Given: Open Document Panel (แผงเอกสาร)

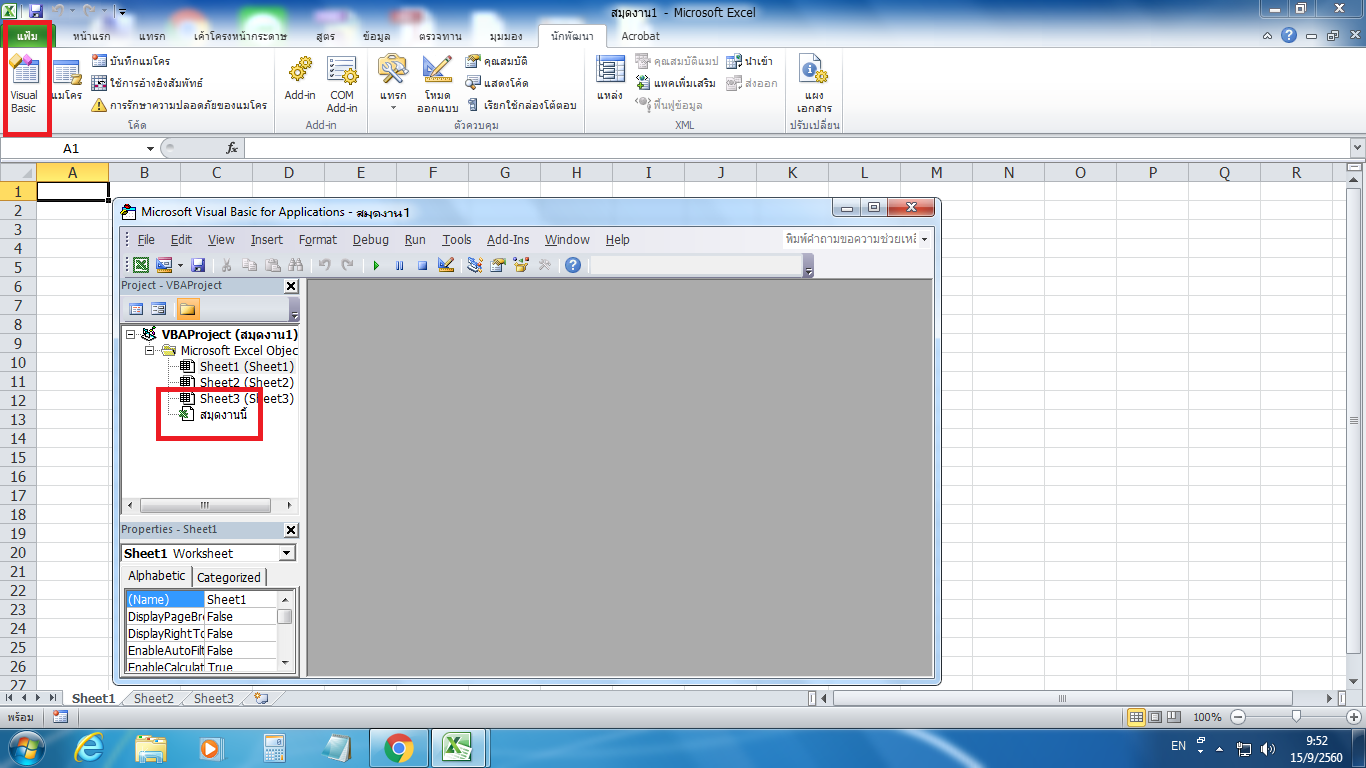Looking at the screenshot, I should 814,84.
